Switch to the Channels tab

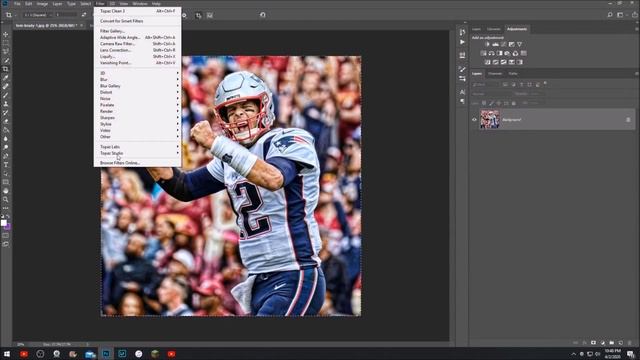(x=495, y=73)
